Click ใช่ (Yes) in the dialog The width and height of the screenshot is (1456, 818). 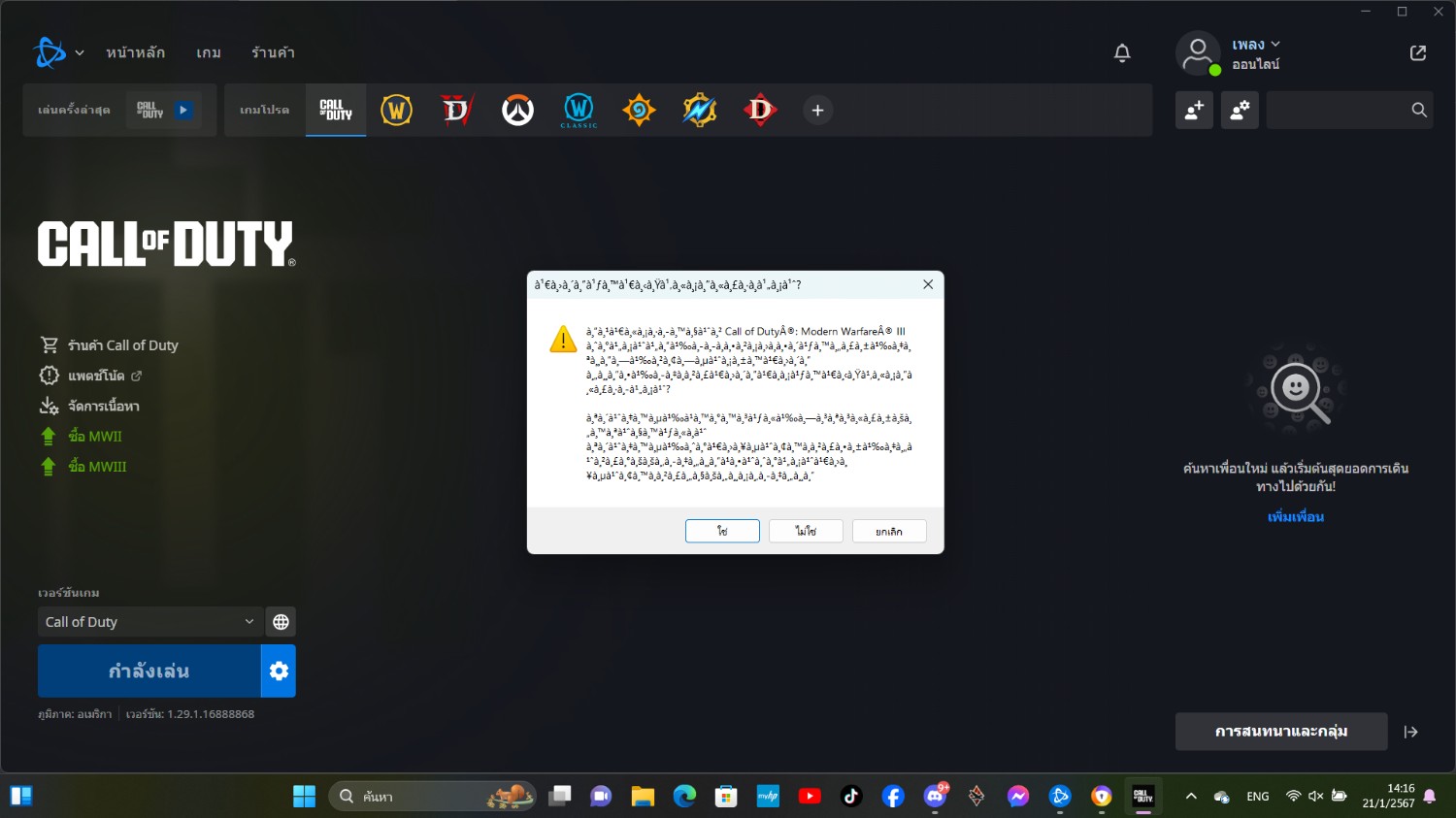722,531
